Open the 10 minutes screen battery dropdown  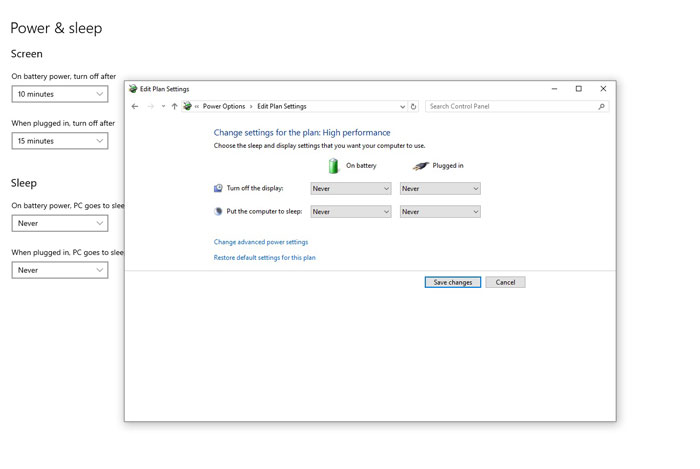(60, 94)
